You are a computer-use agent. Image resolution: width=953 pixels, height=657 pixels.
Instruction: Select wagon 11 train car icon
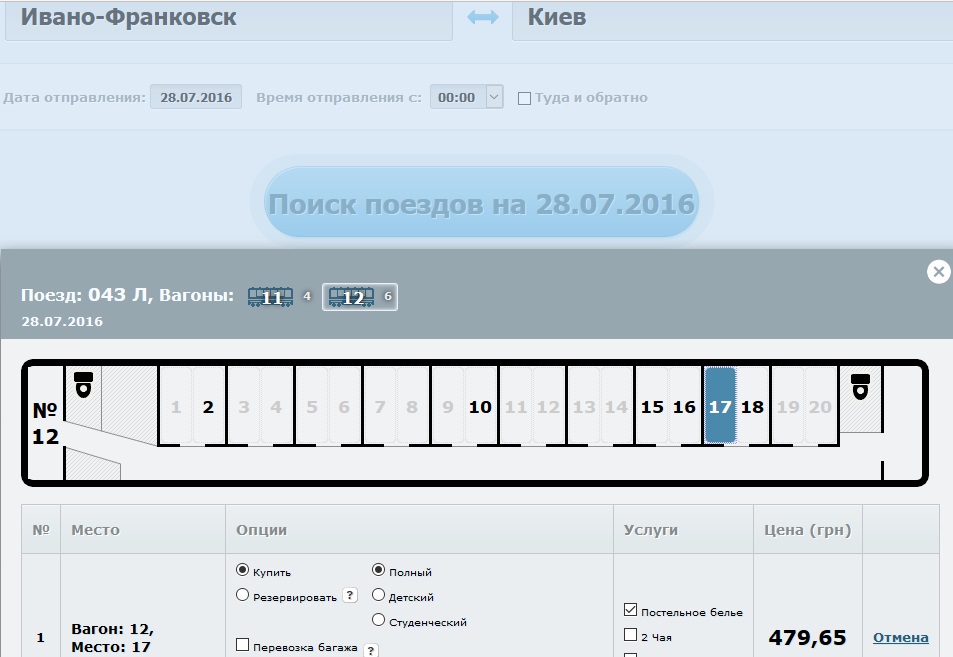point(271,297)
